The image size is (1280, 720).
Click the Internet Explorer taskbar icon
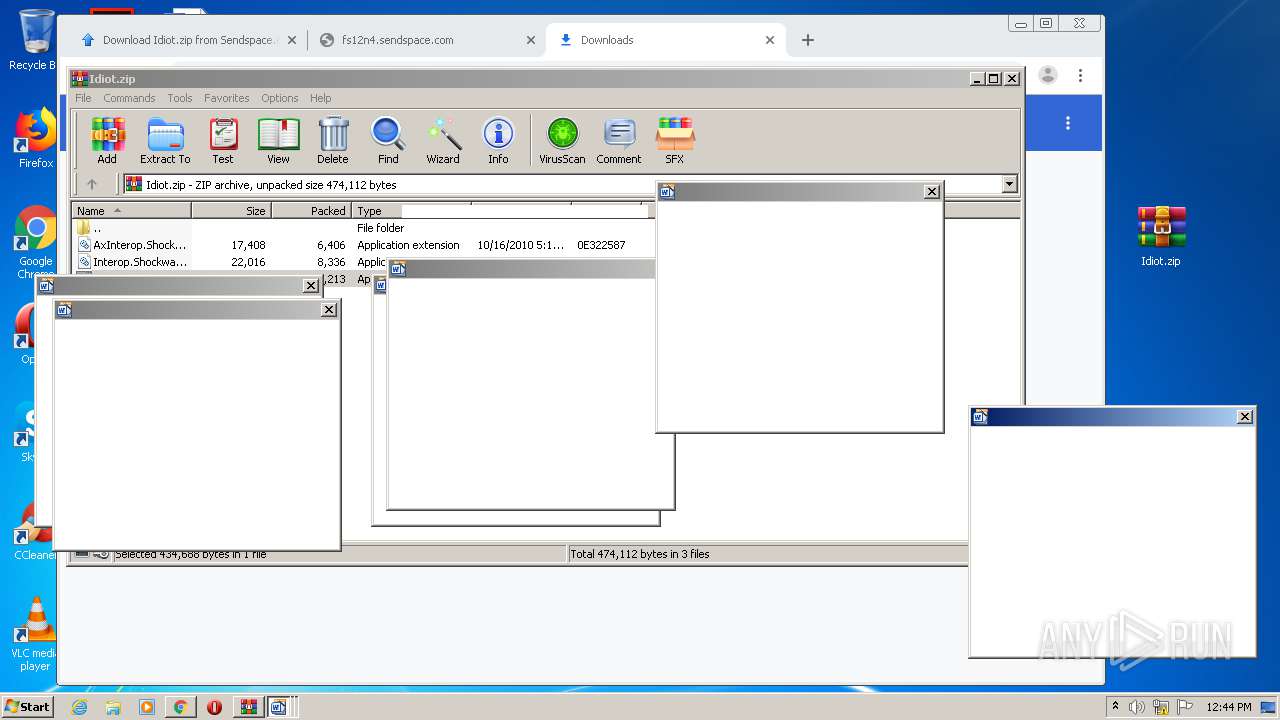[x=79, y=707]
